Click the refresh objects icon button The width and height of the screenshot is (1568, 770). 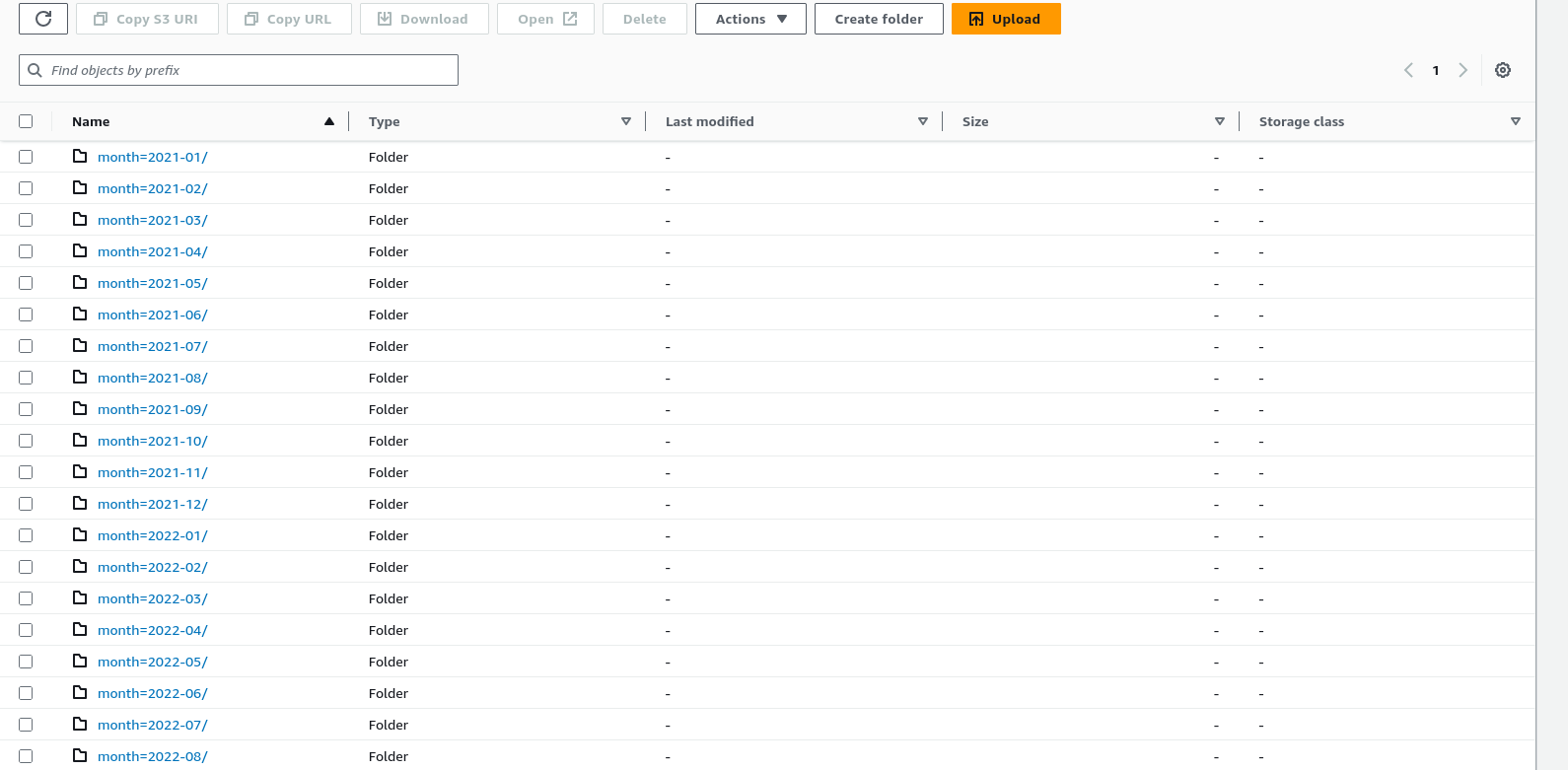click(x=43, y=19)
